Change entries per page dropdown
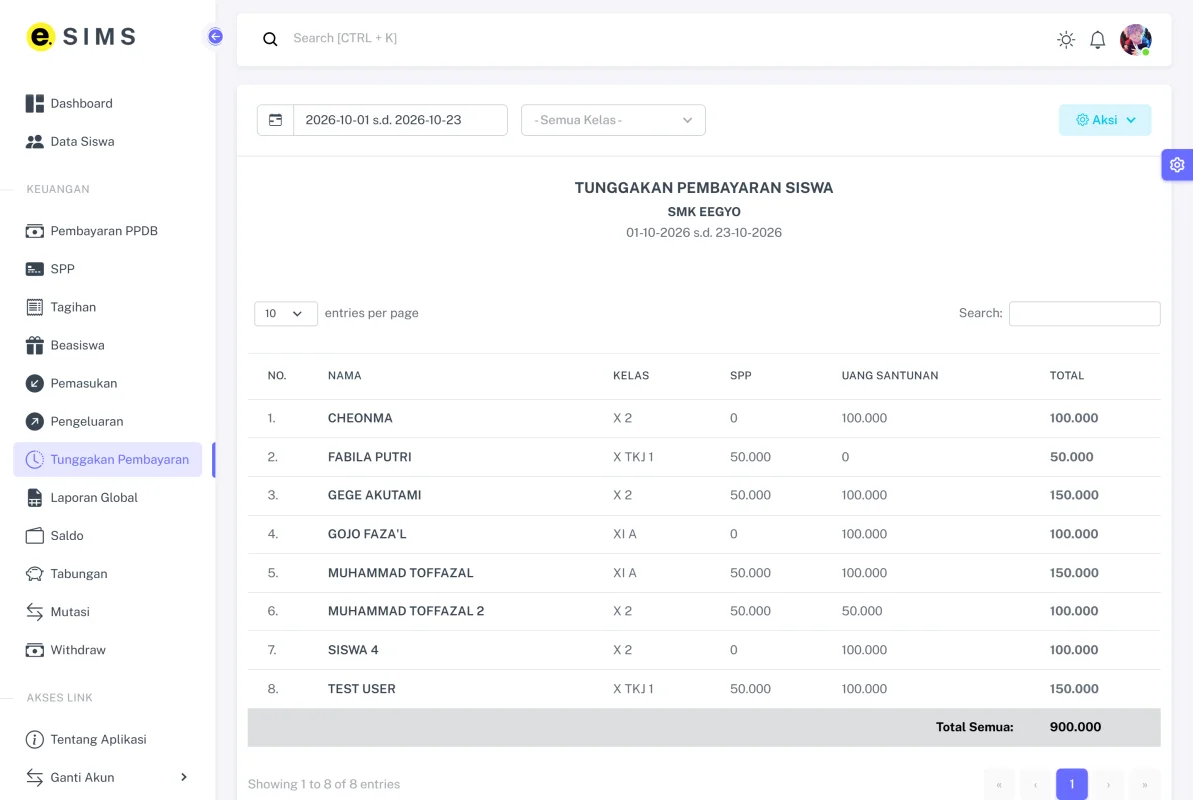The width and height of the screenshot is (1193, 800). point(285,314)
